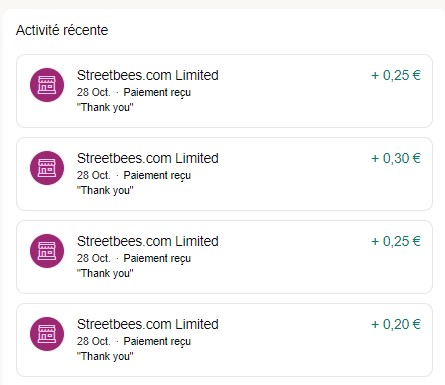Screen dimensions: 445x385
Task: Open Streetbees.com Limited on the 0,30 € row
Action: point(148,158)
